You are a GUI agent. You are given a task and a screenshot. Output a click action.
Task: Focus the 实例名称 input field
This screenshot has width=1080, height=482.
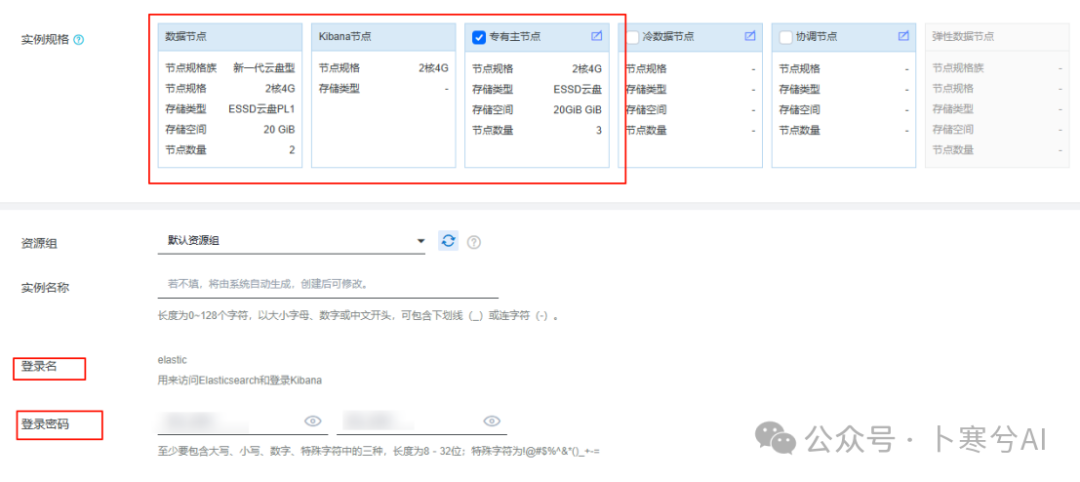click(327, 285)
